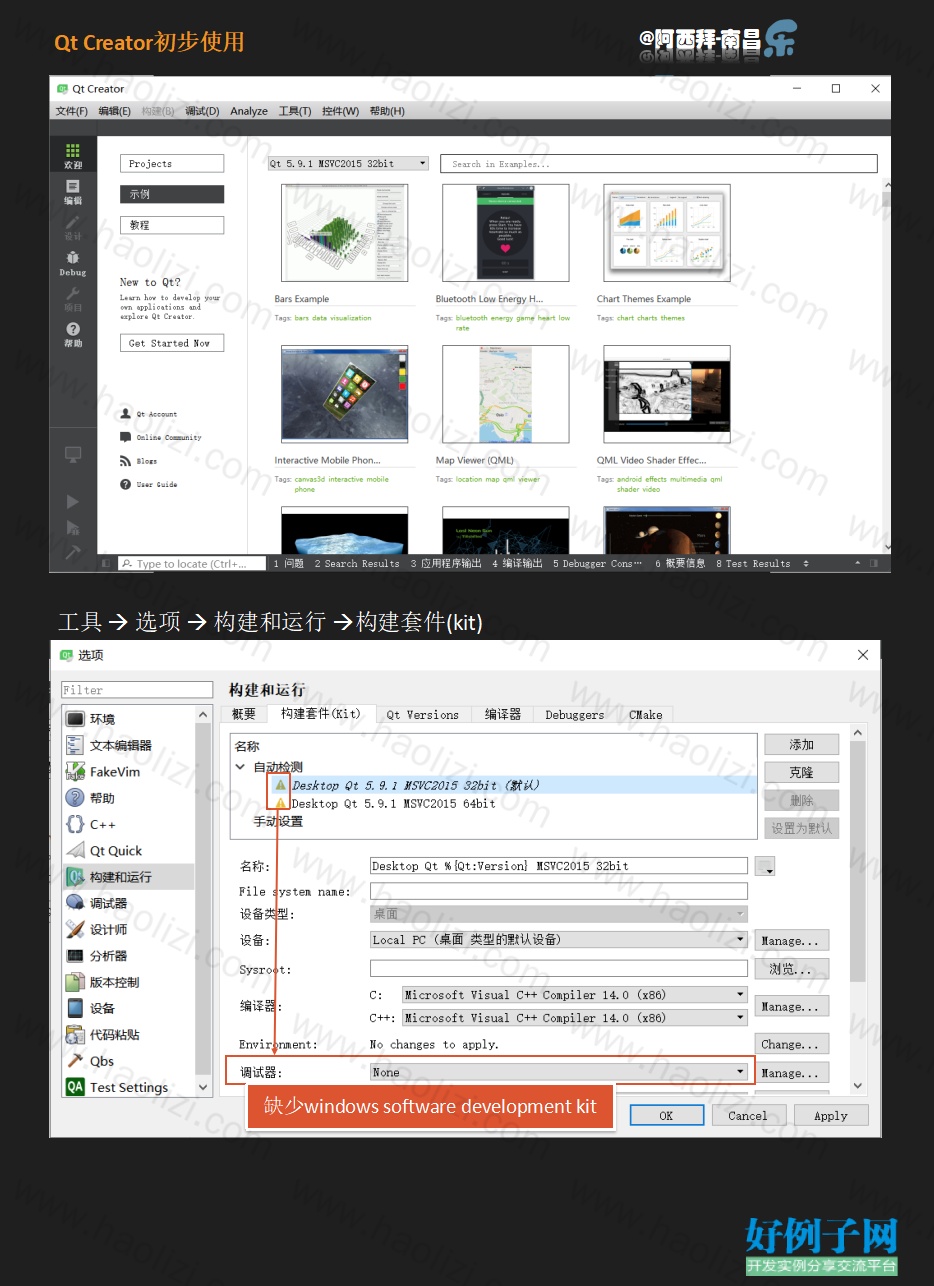Open the 工具(T) menu in Qt Creator
Viewport: 934px width, 1286px height.
click(295, 111)
